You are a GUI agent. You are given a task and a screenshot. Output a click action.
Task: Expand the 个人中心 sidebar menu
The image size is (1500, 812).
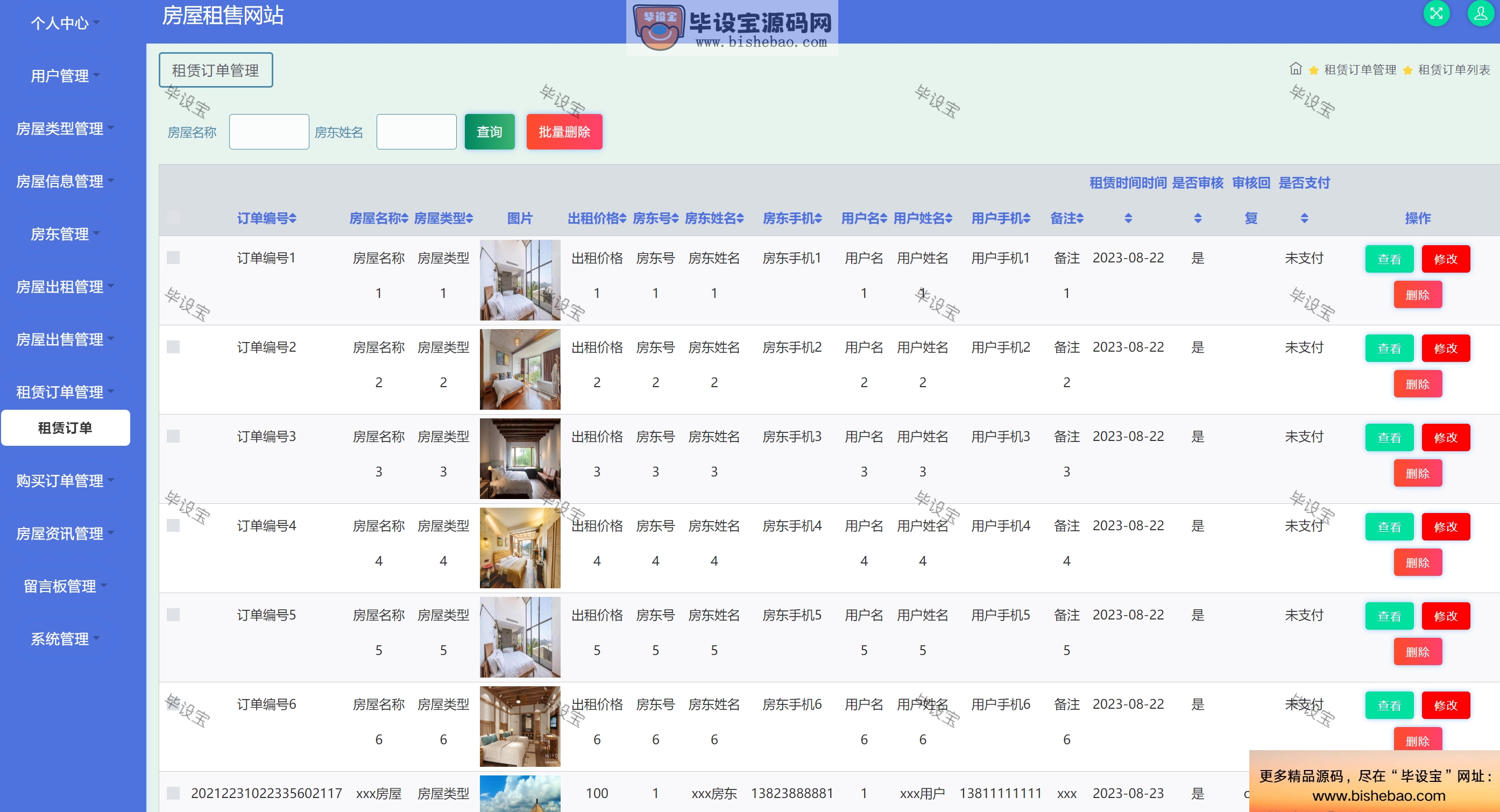(65, 23)
